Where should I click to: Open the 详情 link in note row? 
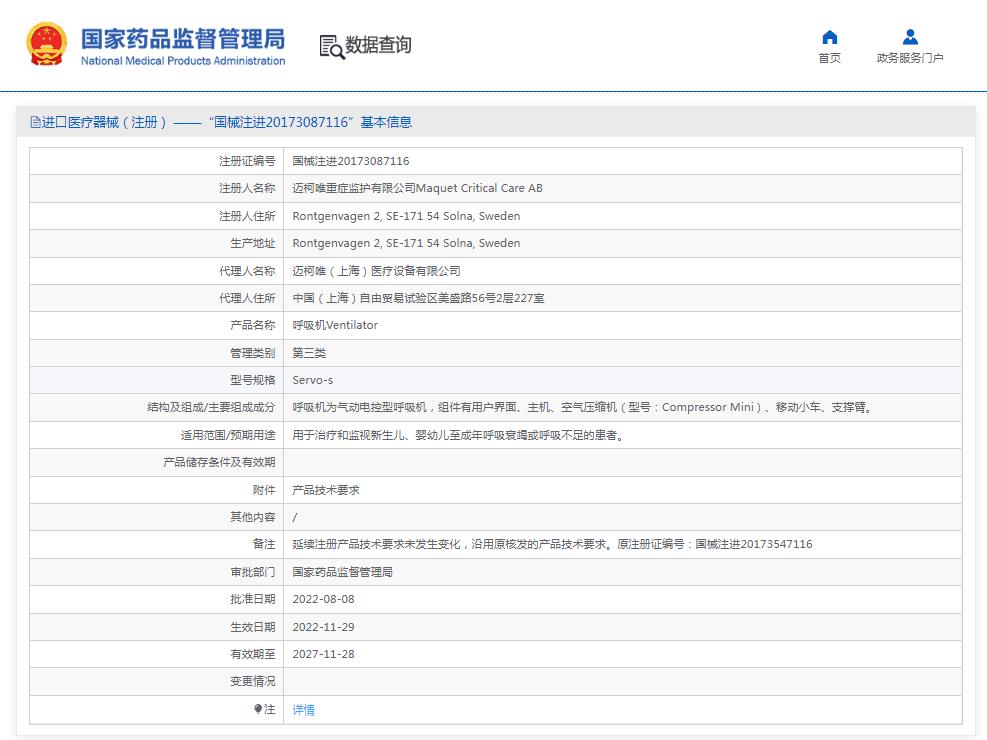tap(303, 710)
